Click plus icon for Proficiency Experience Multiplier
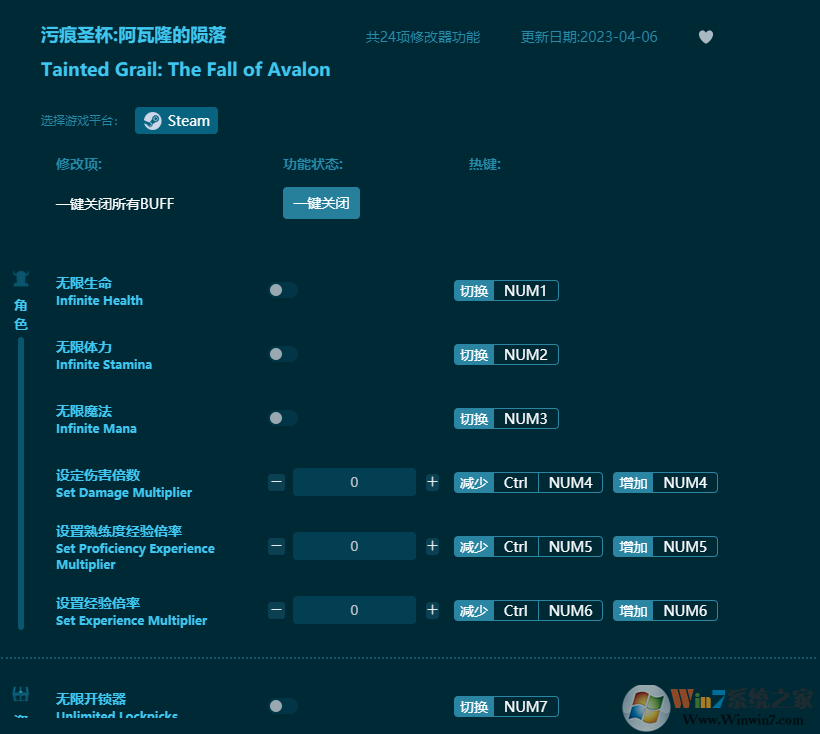This screenshot has height=734, width=820. (x=432, y=546)
